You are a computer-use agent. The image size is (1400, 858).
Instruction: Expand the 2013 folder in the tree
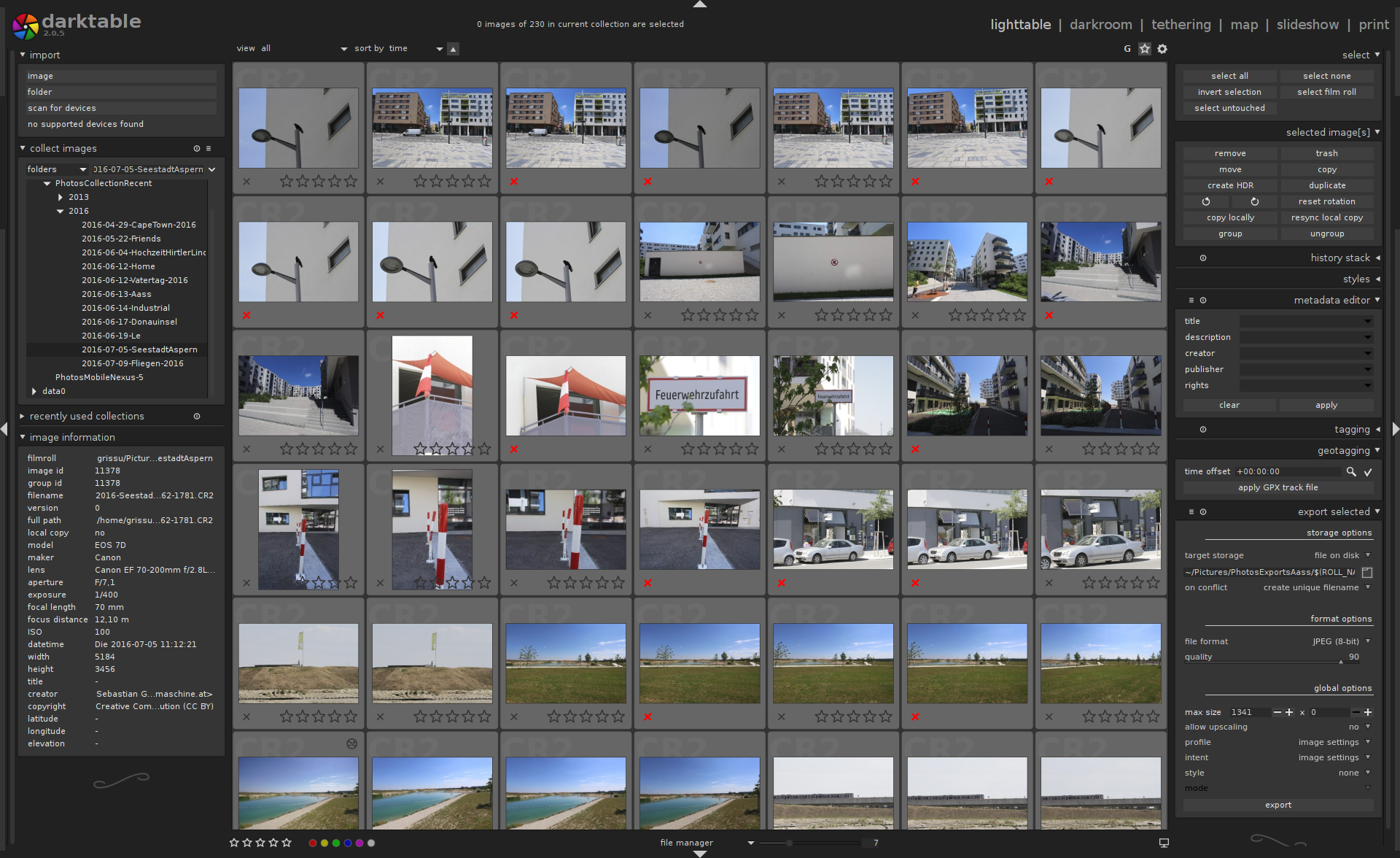point(60,198)
